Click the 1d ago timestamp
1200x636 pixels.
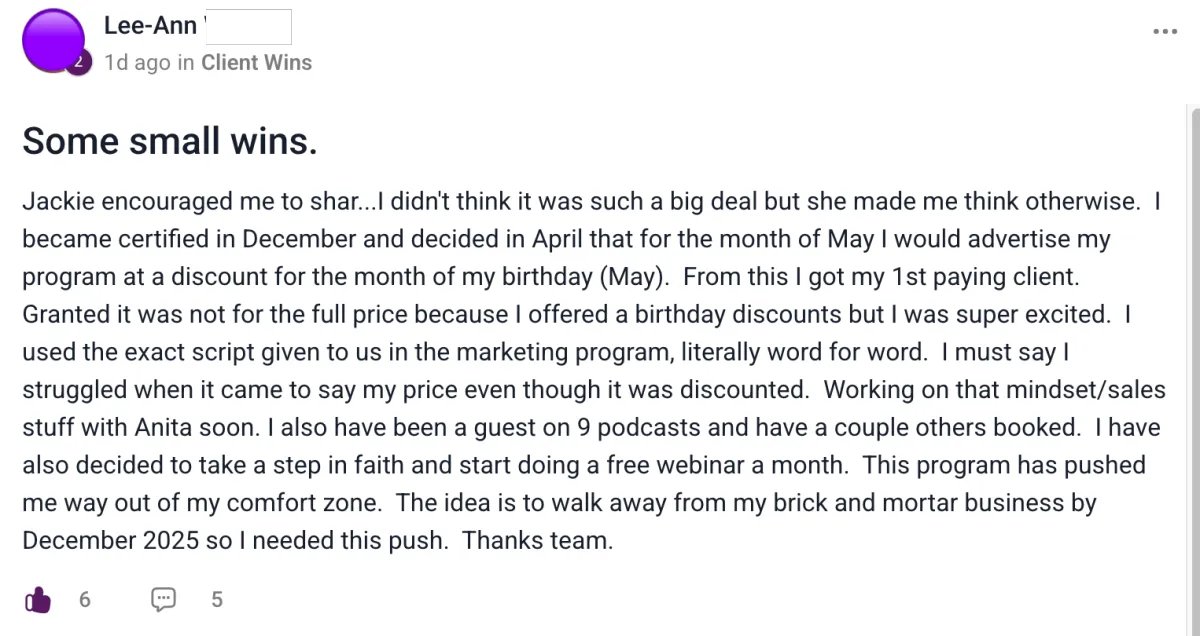[x=137, y=63]
